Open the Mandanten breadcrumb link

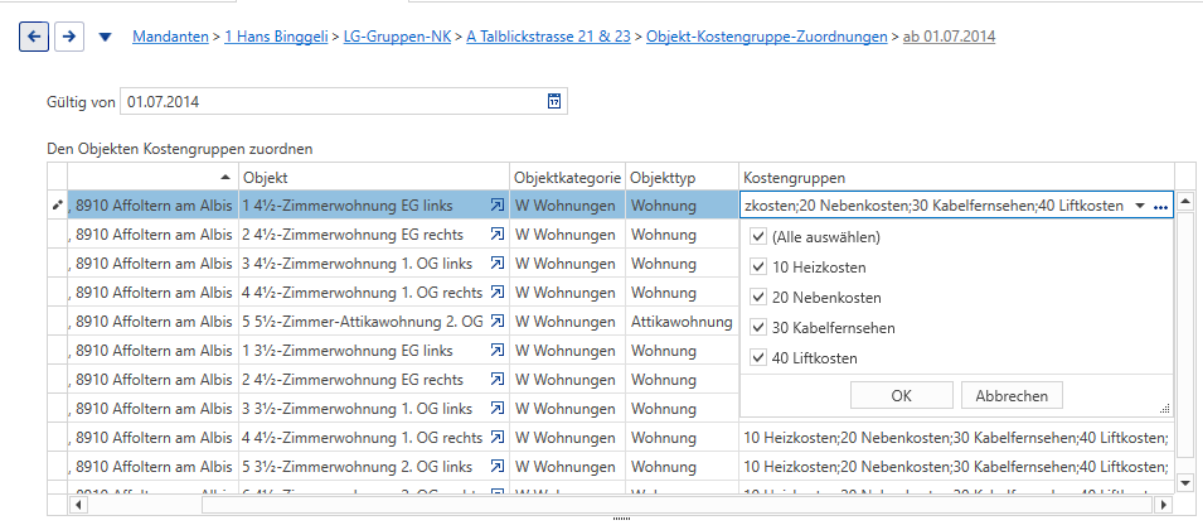coord(170,37)
